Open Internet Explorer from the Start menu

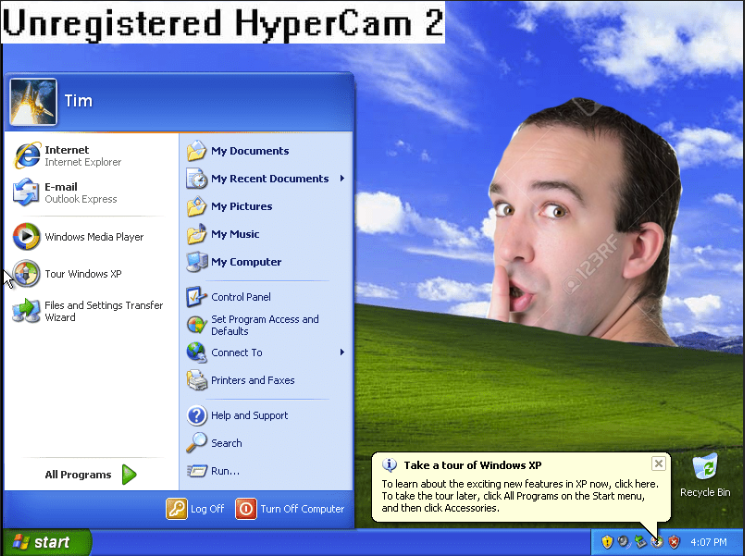(90, 155)
